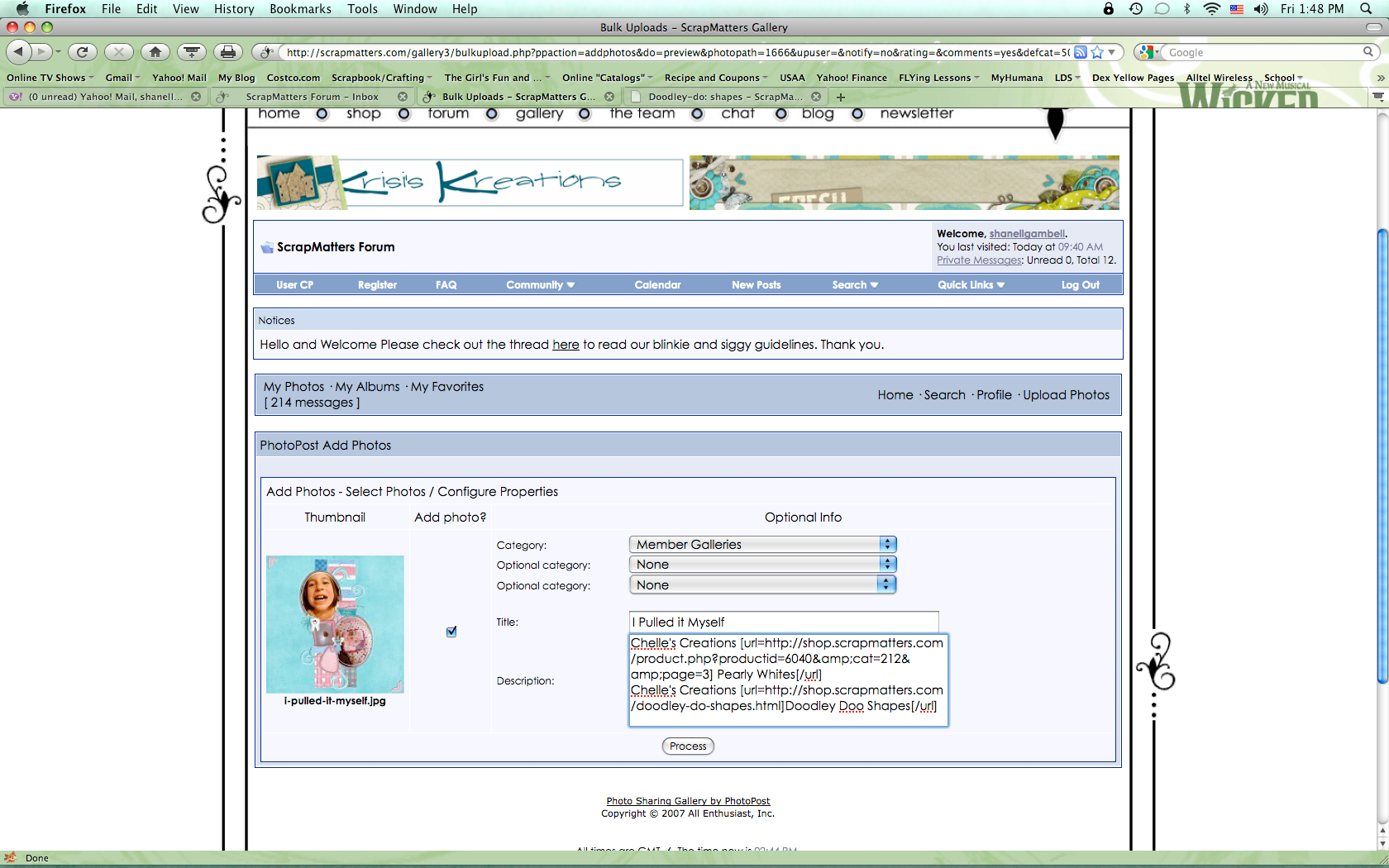Screen dimensions: 1389x868
Task: Click the browser Forward arrow button
Action: pos(41,52)
